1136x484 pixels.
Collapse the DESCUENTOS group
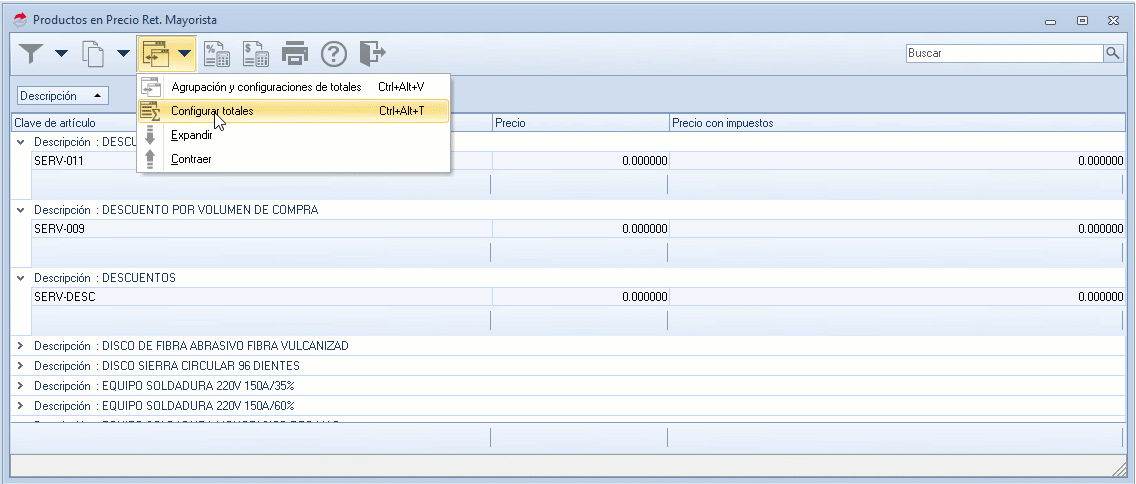(x=21, y=278)
